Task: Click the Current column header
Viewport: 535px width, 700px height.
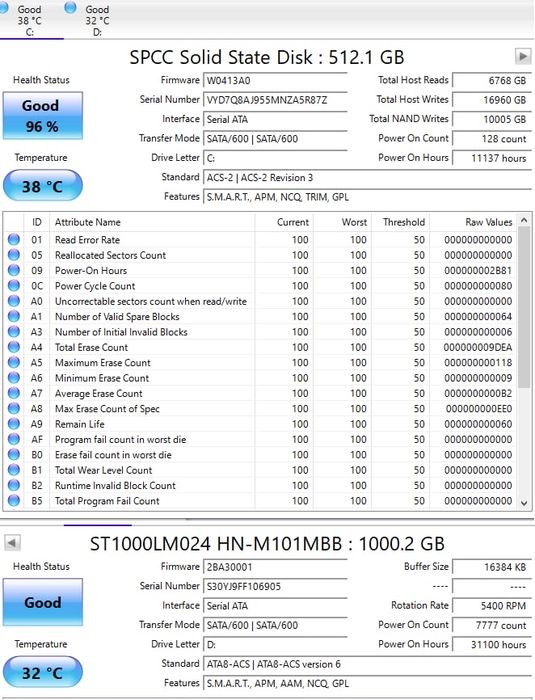Action: [x=284, y=222]
